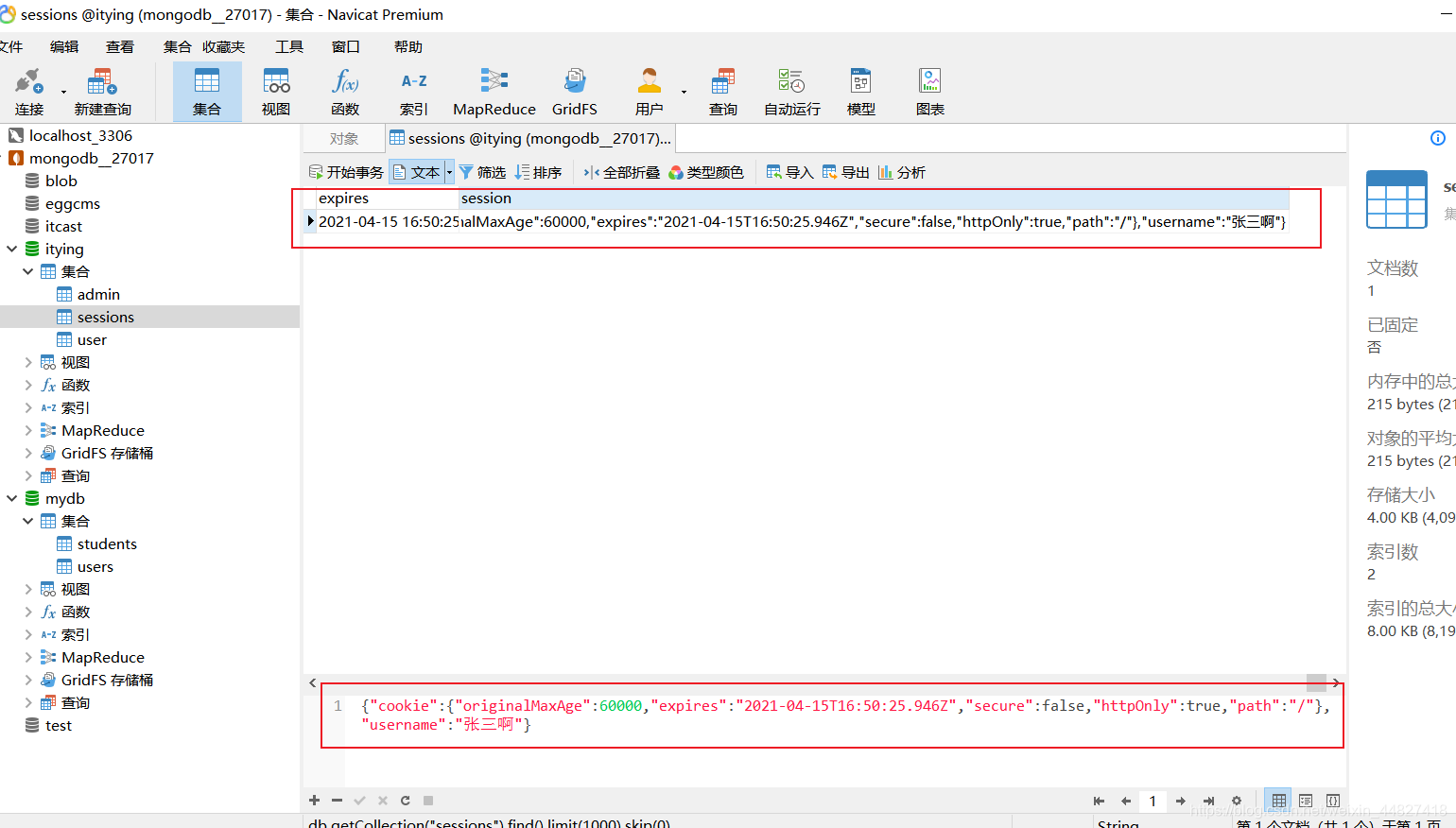
Task: Open the 函数 functions toolbar icon
Action: (345, 92)
